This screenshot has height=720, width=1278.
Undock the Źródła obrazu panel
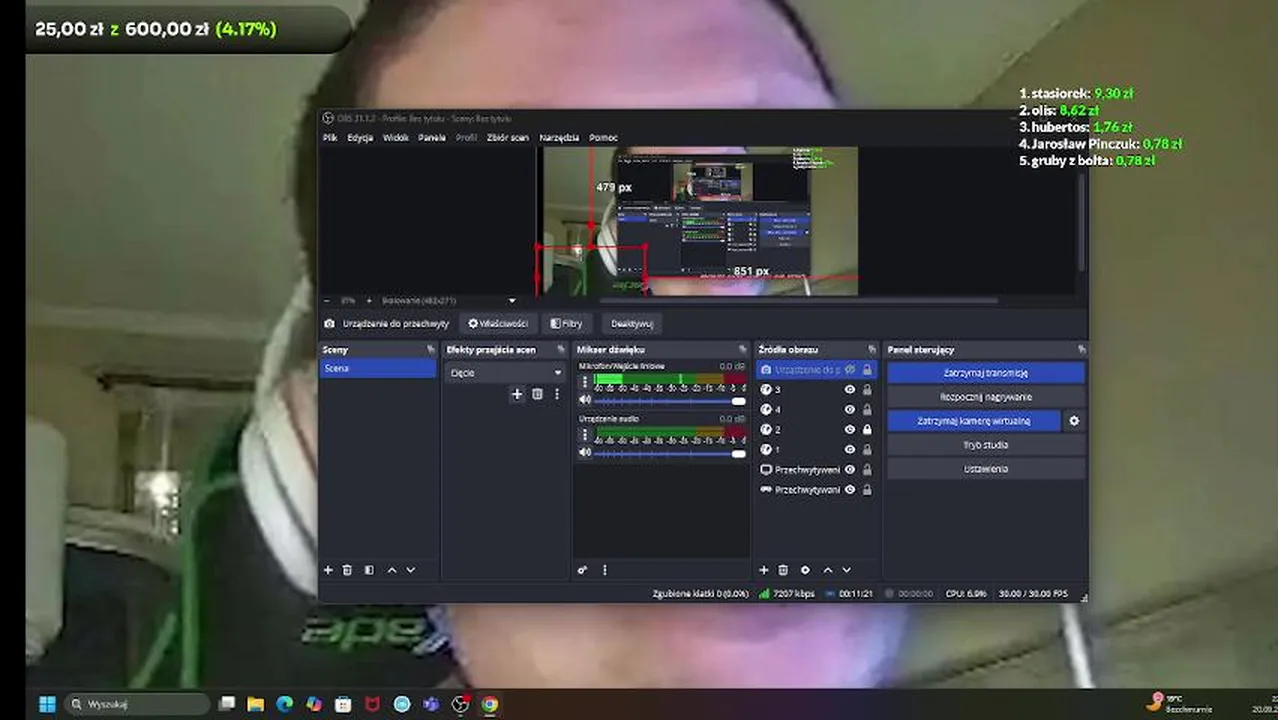(872, 350)
